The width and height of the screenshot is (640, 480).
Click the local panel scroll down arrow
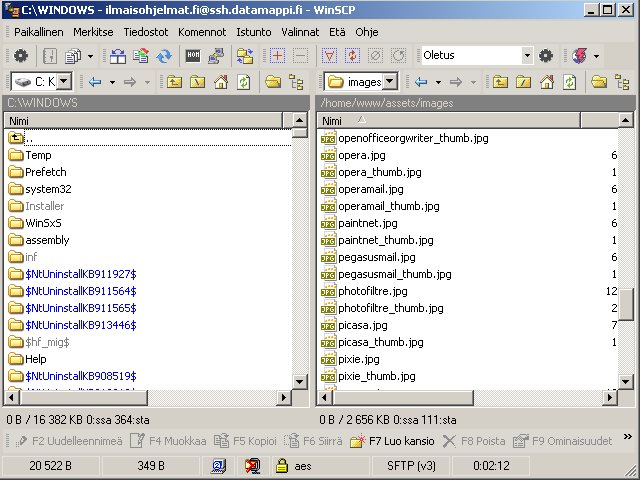point(300,382)
